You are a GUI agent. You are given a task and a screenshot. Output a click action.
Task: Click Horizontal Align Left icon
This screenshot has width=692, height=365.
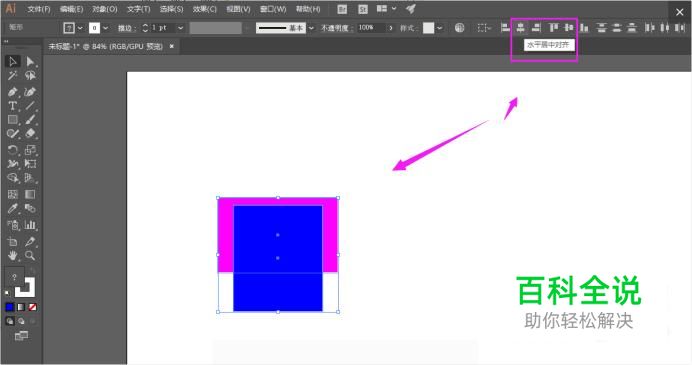pos(505,28)
